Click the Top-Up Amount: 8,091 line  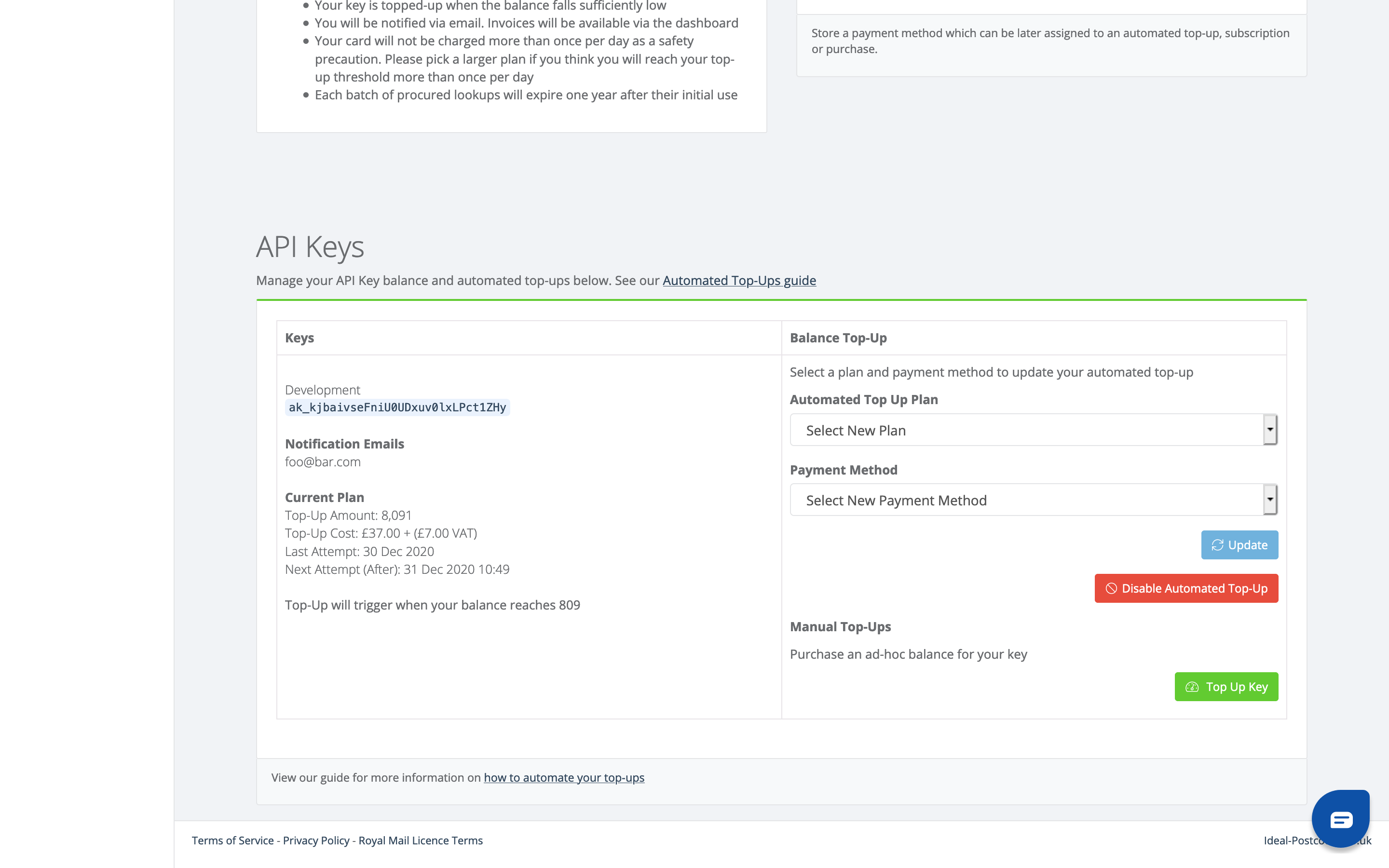pos(348,515)
